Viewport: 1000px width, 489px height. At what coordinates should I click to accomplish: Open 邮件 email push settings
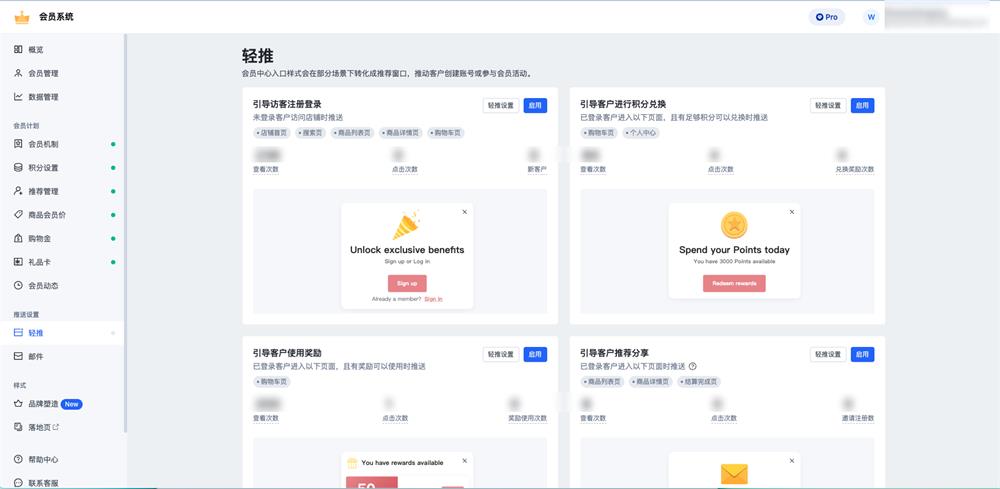36,356
